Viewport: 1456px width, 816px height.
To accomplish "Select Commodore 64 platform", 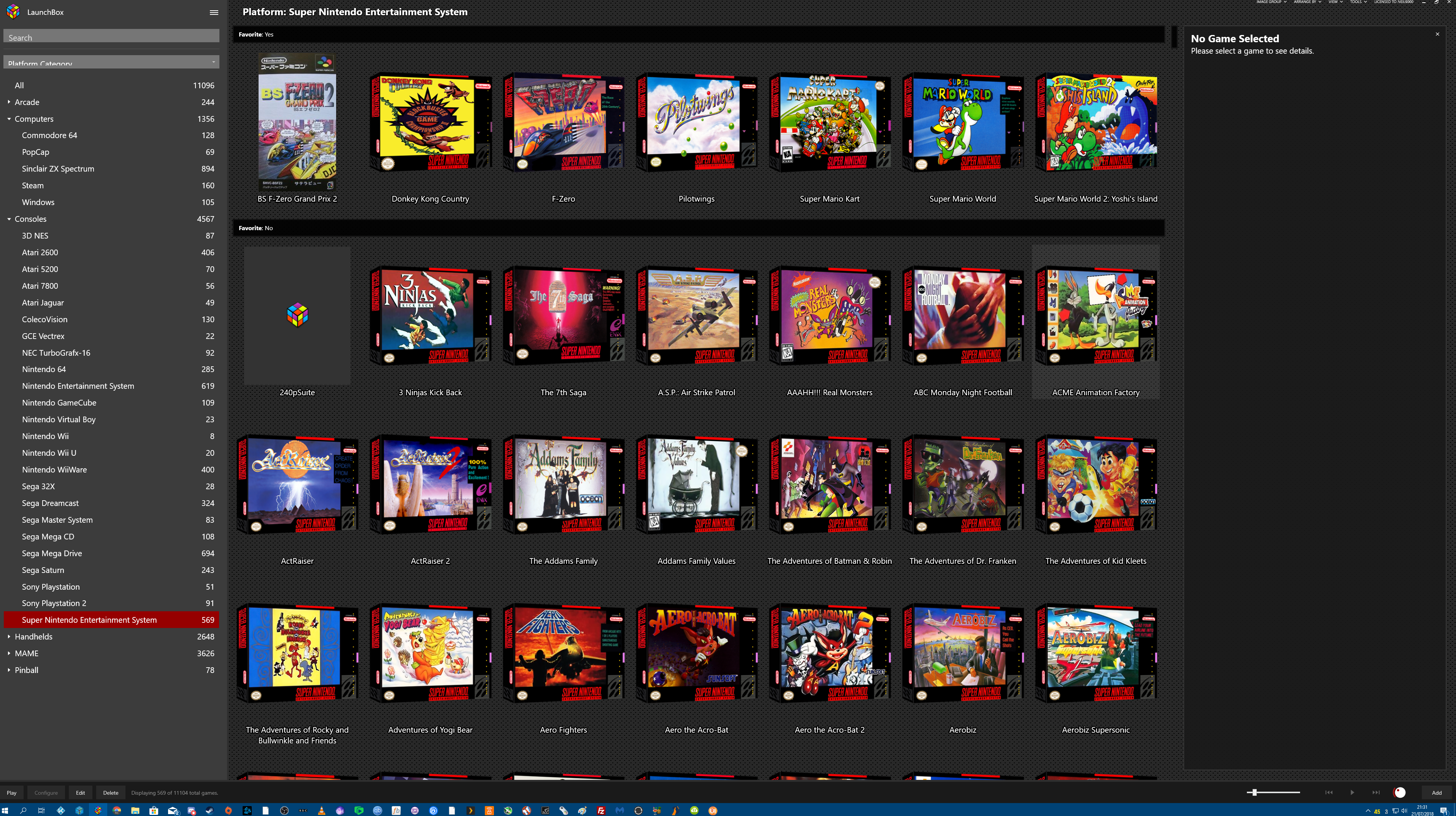I will click(x=111, y=135).
